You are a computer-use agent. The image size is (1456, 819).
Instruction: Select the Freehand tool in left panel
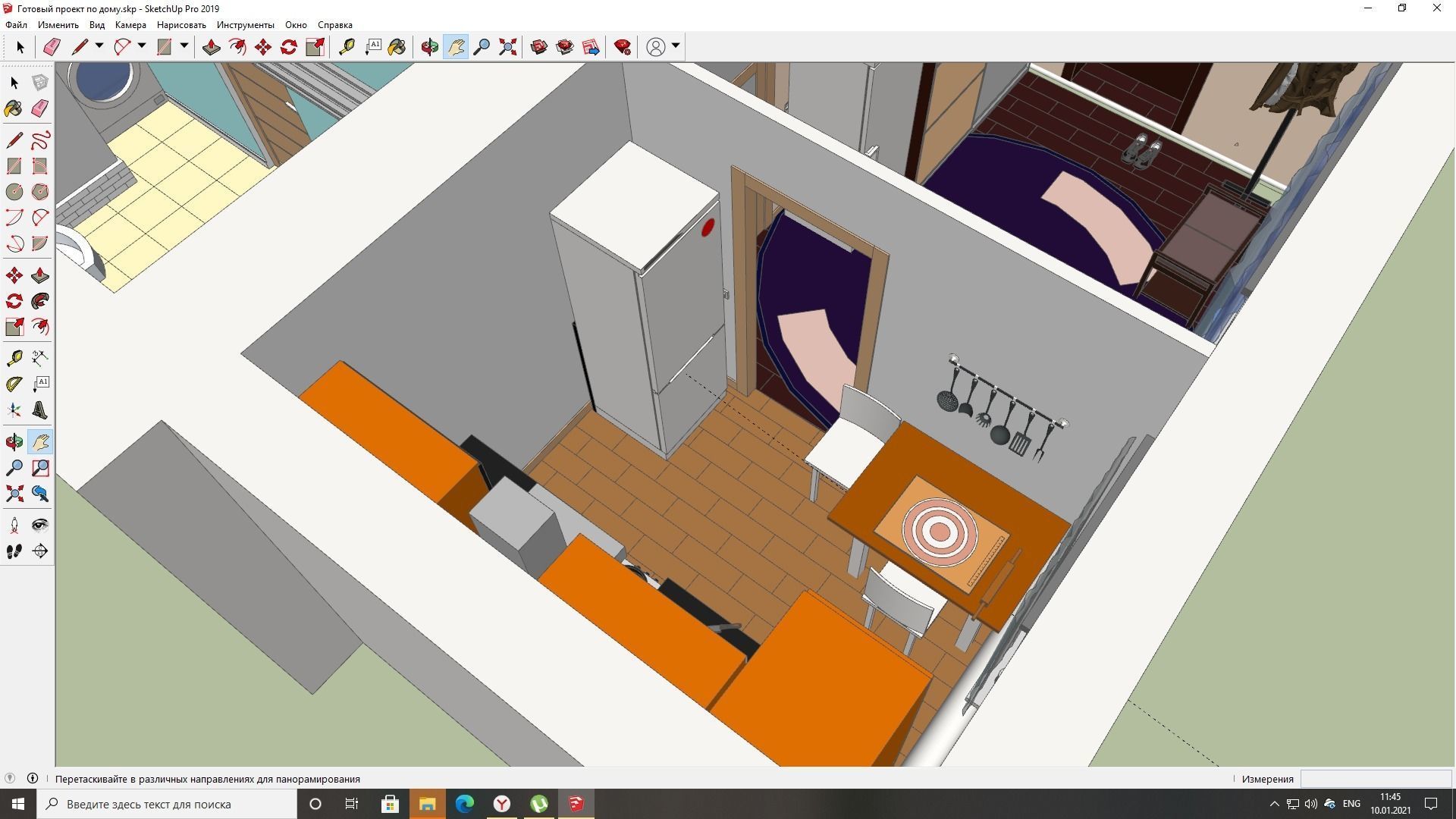[40, 140]
